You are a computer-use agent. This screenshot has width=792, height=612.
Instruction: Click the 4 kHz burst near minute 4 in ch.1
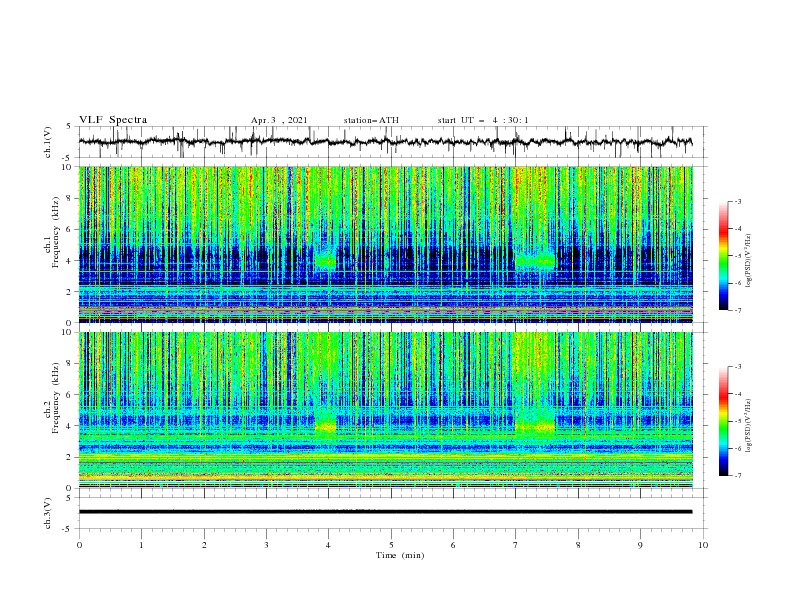pyautogui.click(x=325, y=260)
